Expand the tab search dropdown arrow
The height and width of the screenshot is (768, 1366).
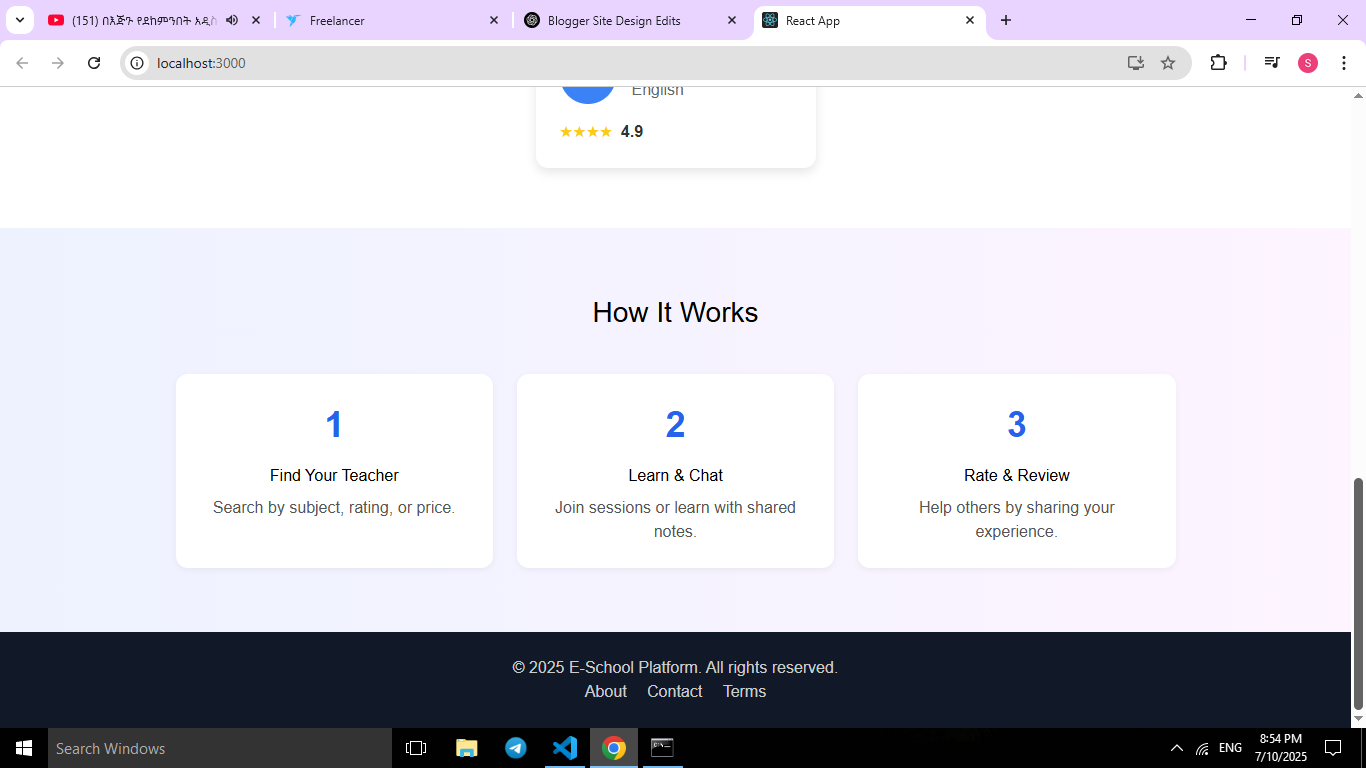coord(19,20)
